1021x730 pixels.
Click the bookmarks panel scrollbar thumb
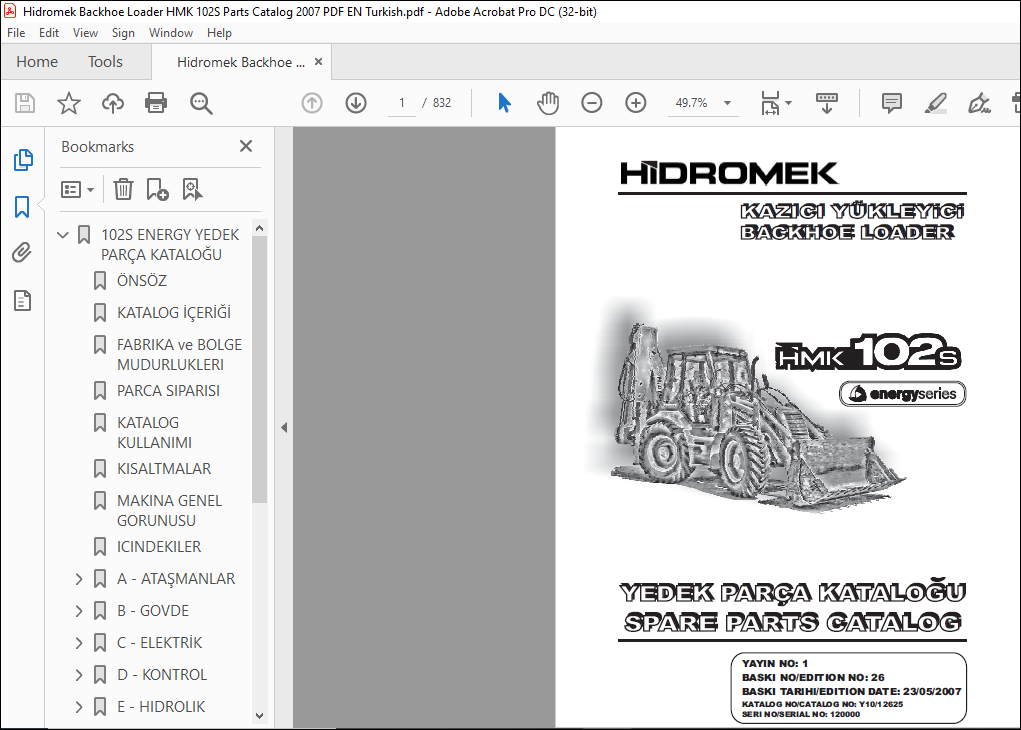[x=259, y=369]
